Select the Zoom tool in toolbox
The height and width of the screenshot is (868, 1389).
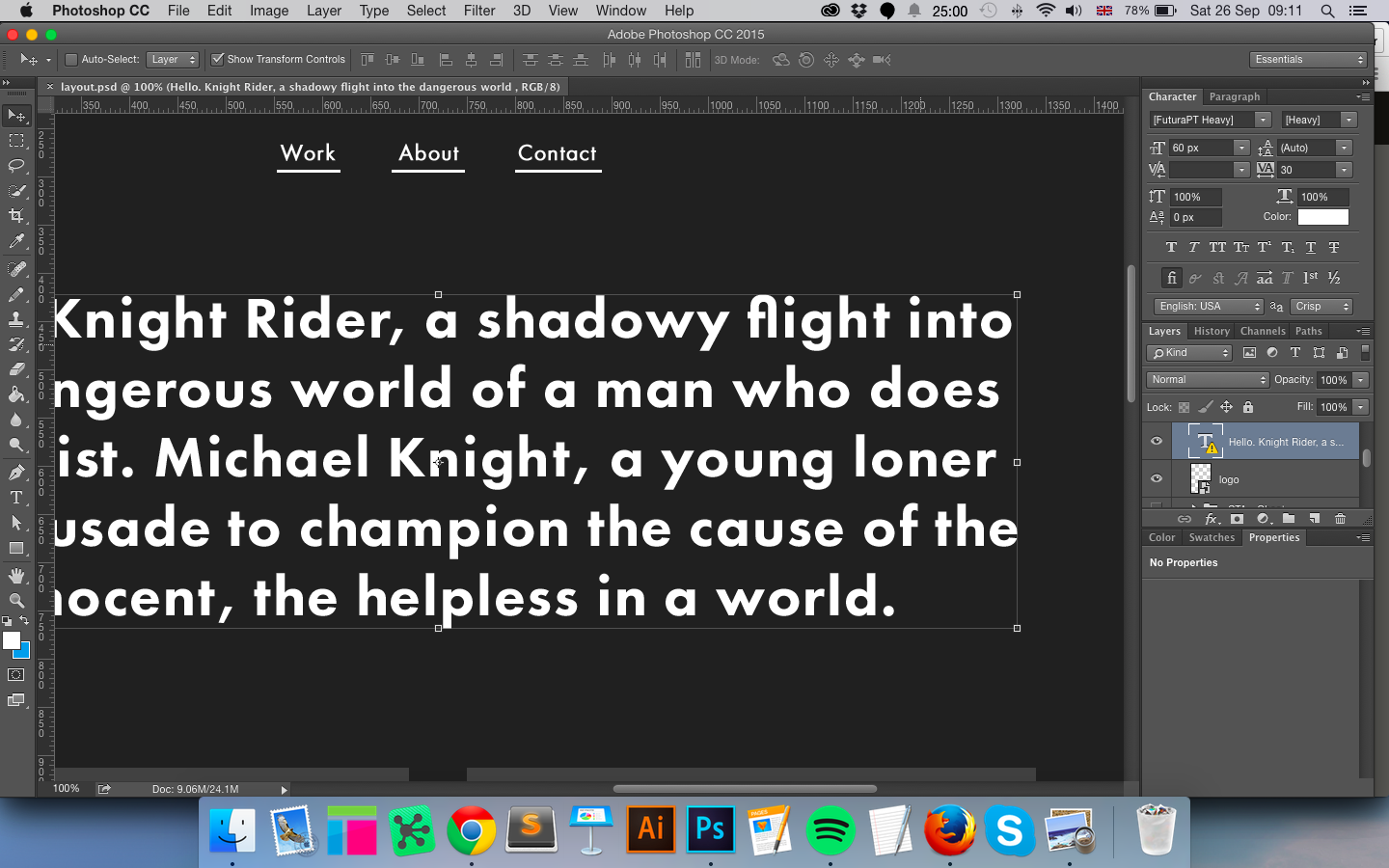click(x=16, y=601)
